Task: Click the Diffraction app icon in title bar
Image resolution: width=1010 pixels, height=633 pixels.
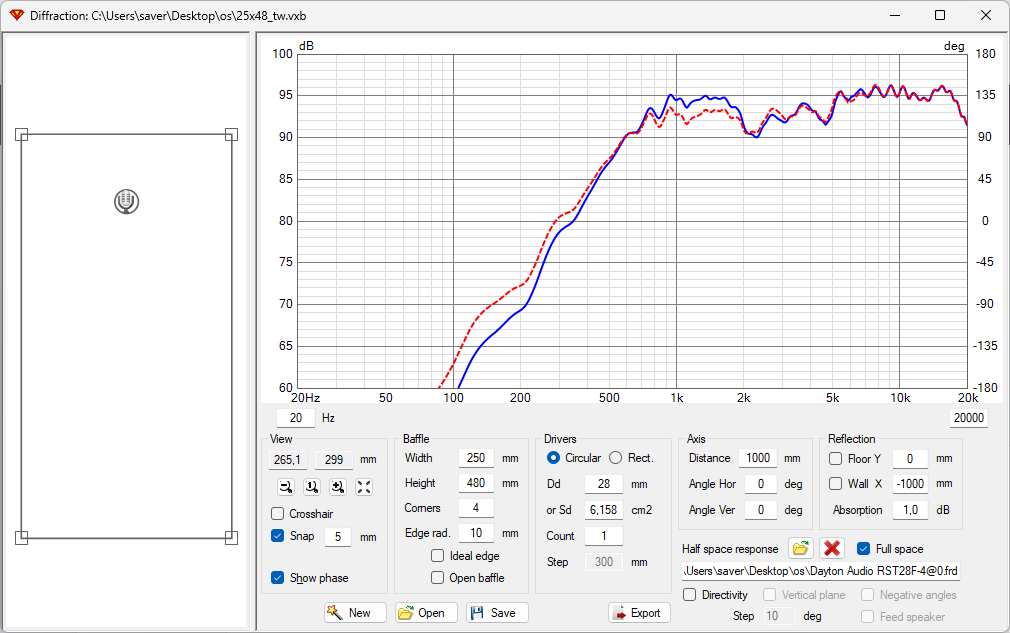Action: pyautogui.click(x=16, y=15)
